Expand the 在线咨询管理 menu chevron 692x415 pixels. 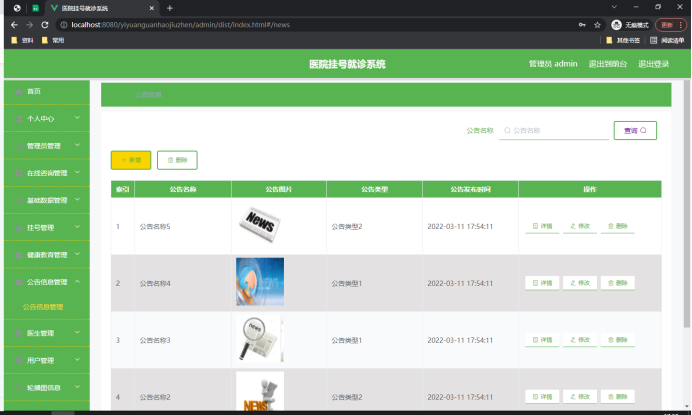(77, 172)
